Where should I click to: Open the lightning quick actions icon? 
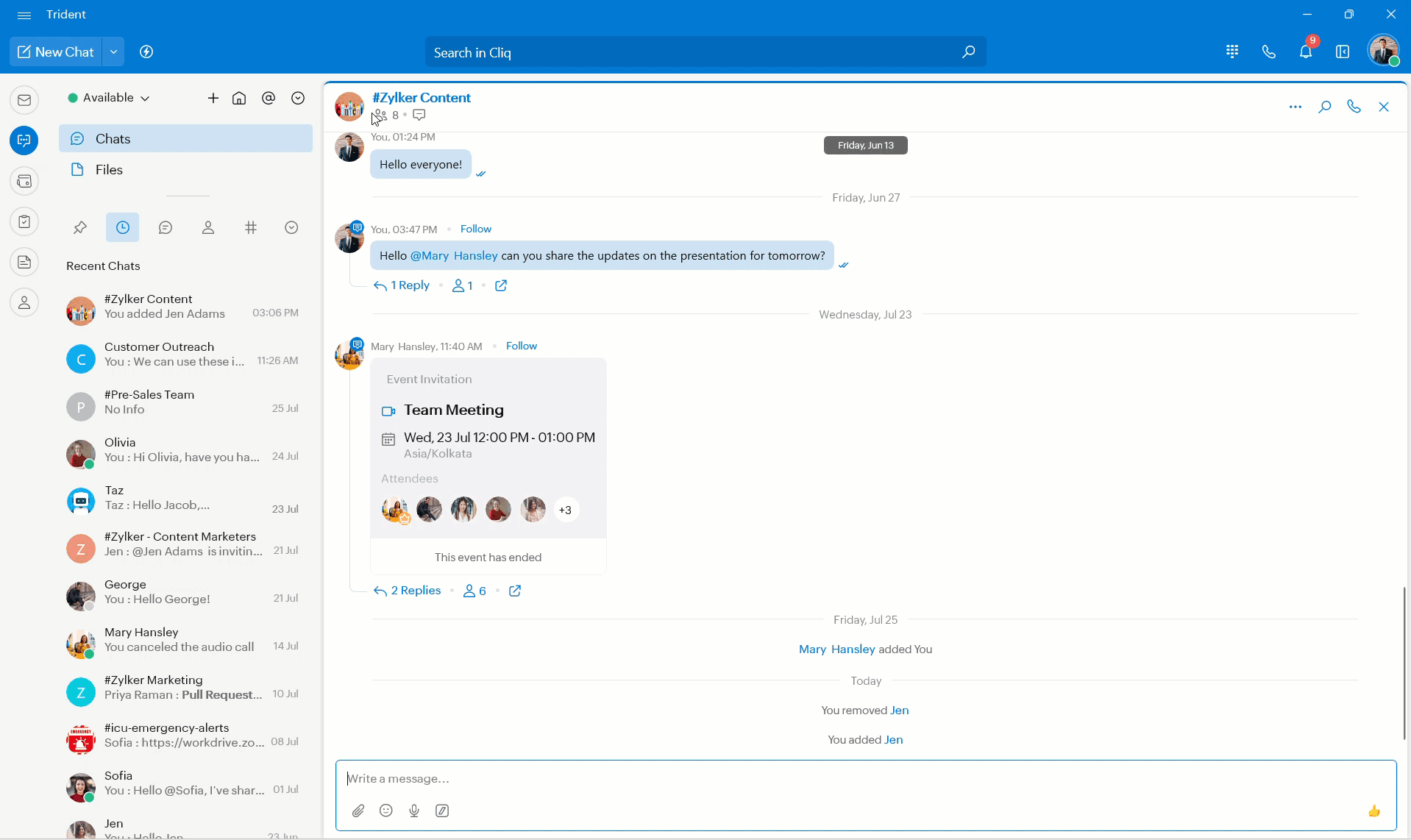[146, 52]
